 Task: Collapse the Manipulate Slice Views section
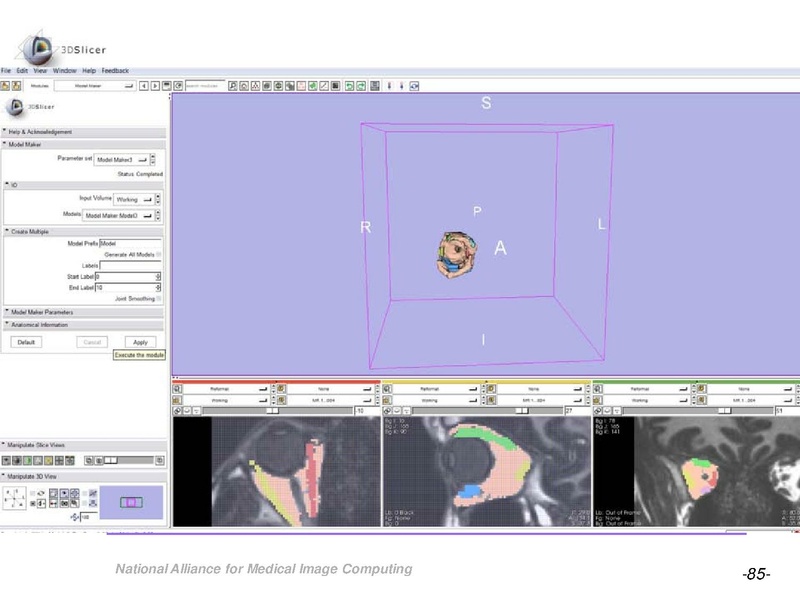click(x=84, y=445)
